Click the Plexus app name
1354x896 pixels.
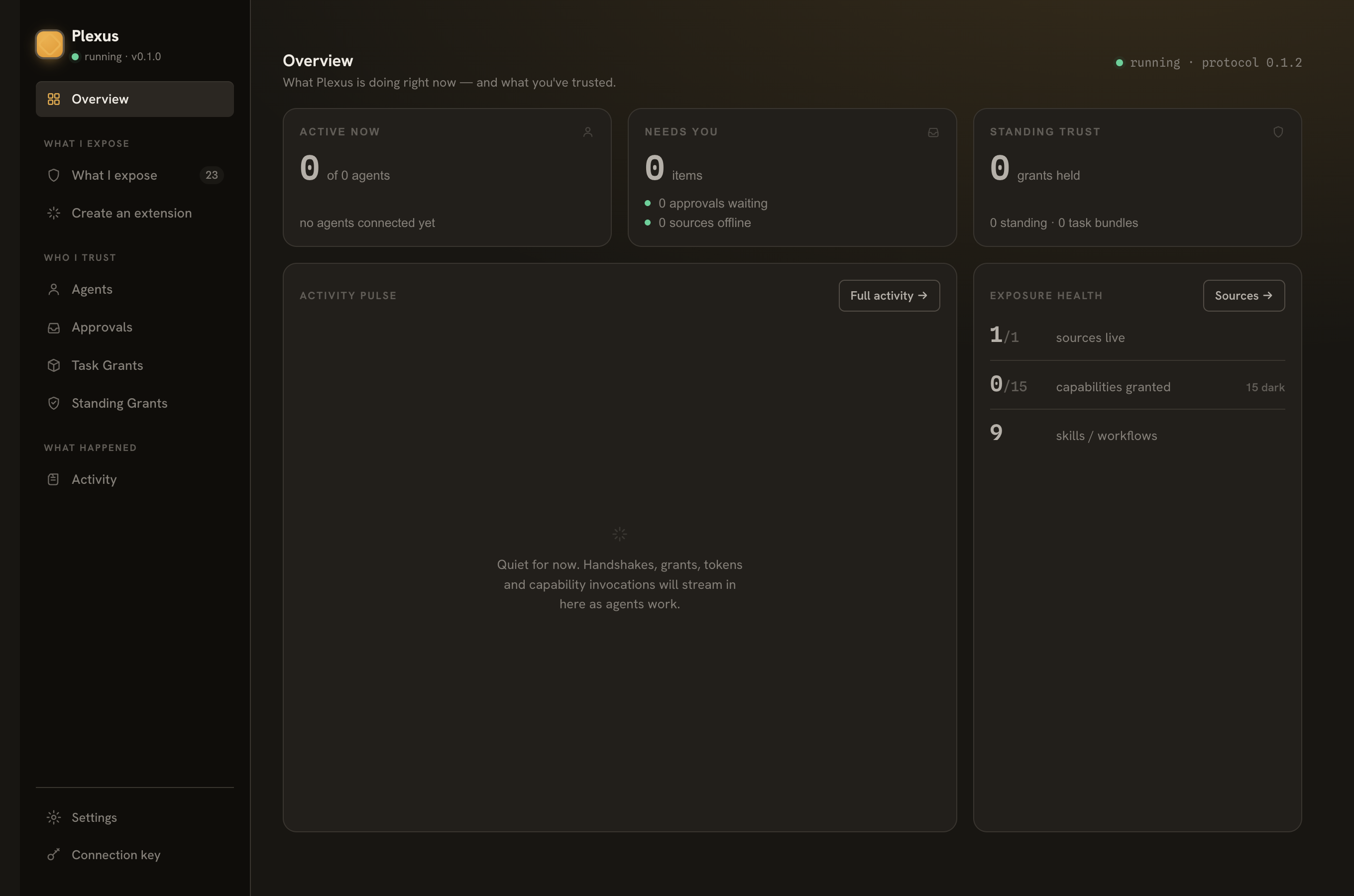click(x=95, y=36)
